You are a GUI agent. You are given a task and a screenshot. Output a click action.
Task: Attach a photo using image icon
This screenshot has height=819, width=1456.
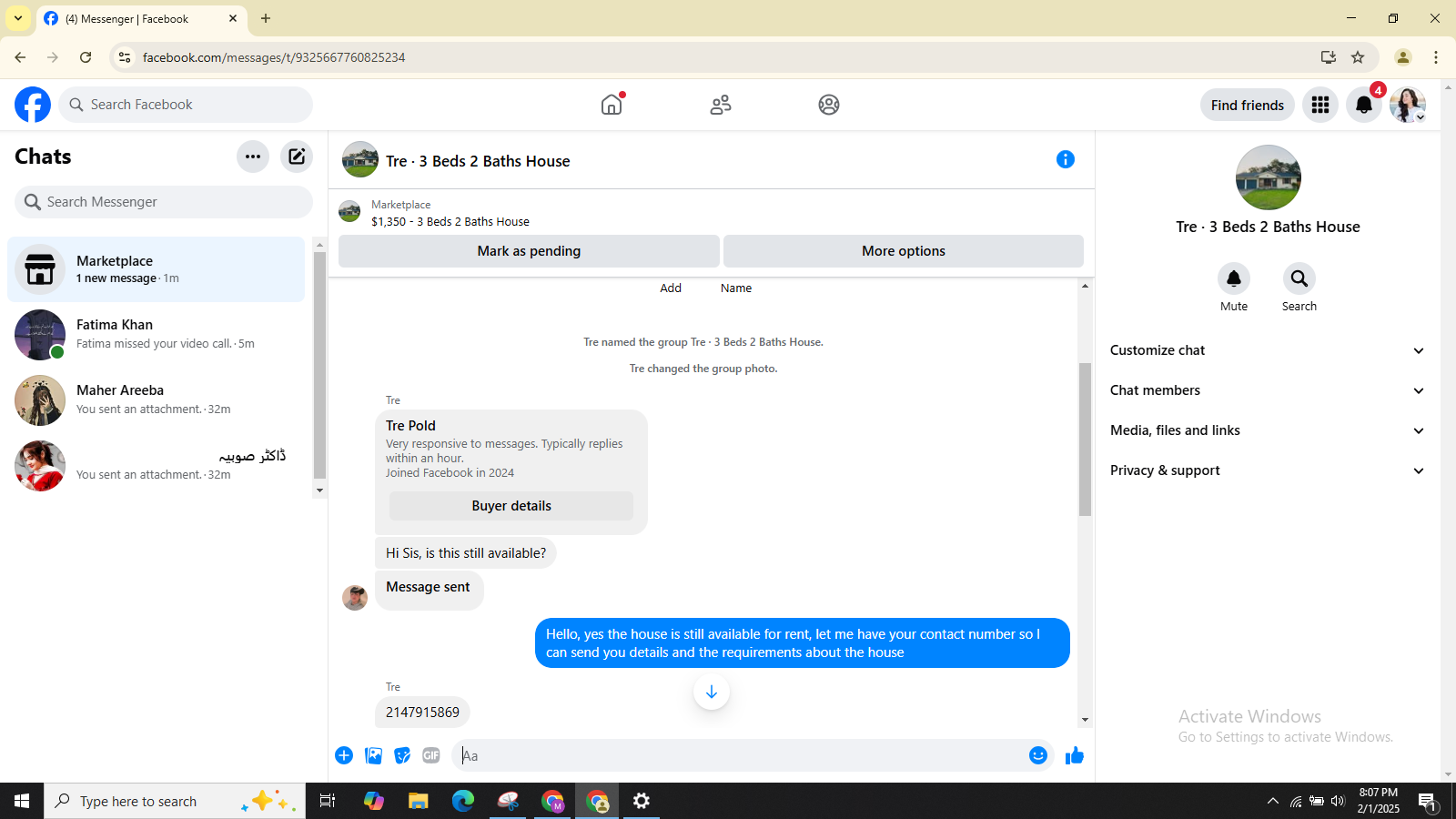coord(373,755)
